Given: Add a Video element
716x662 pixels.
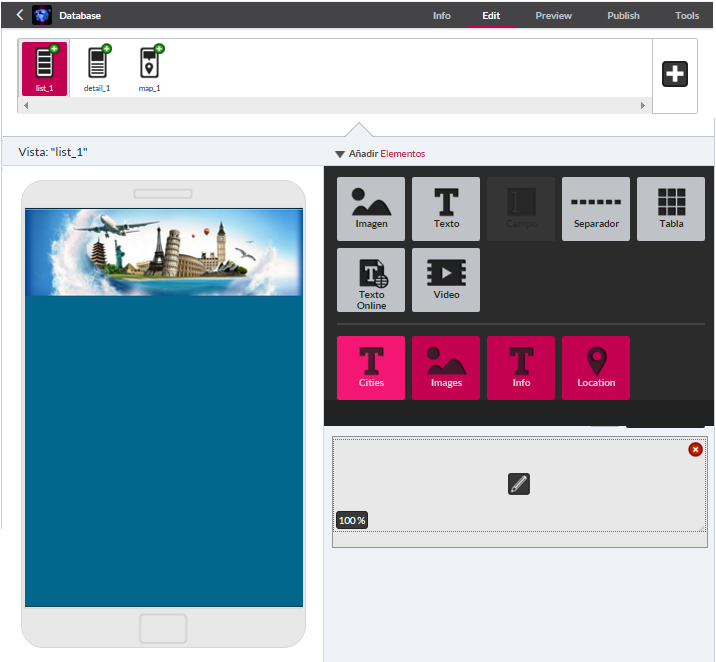Looking at the screenshot, I should point(446,280).
